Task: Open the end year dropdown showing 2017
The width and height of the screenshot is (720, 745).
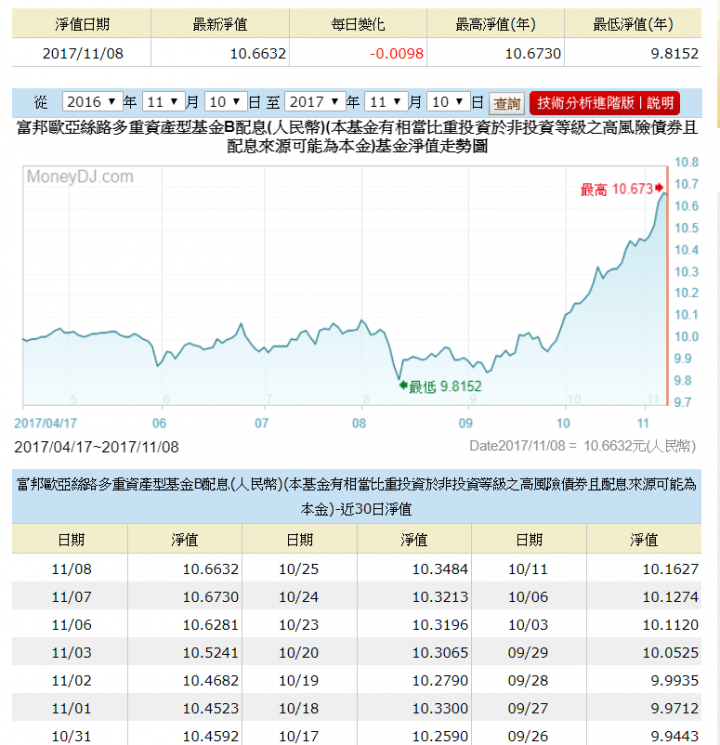Action: pos(315,102)
